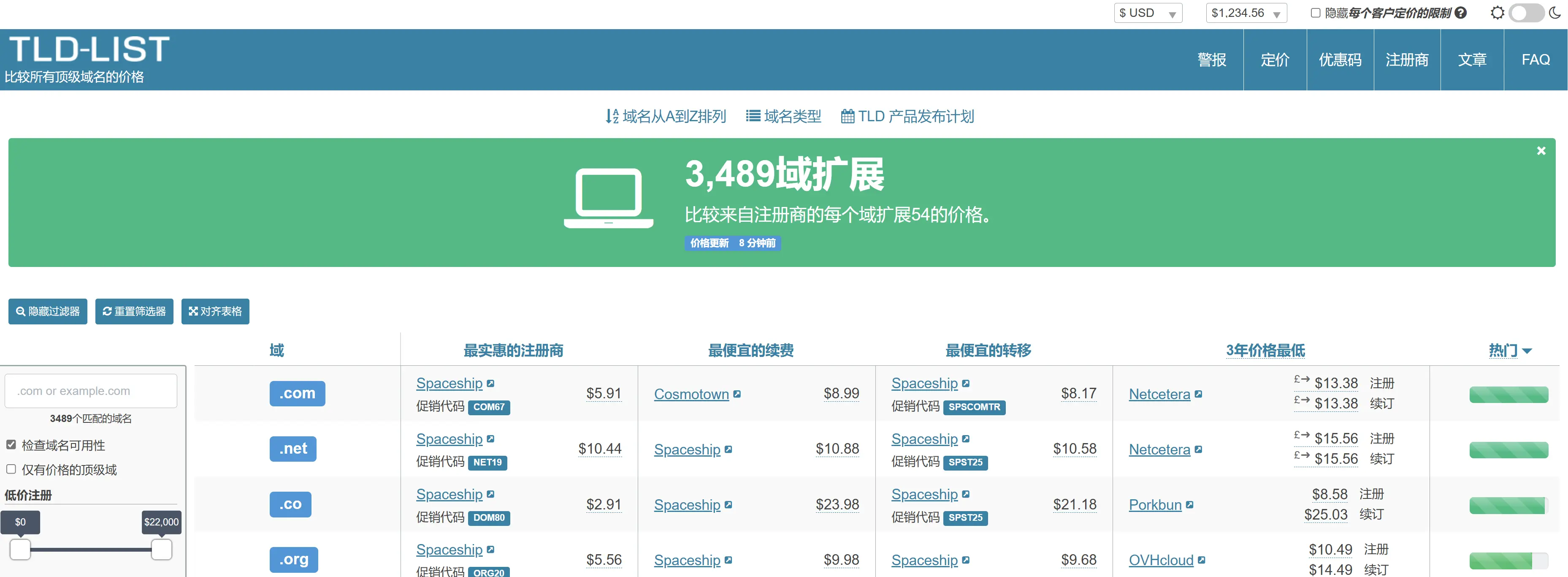Click .org popularity progress bar
This screenshot has width=1568, height=577.
(x=1508, y=561)
